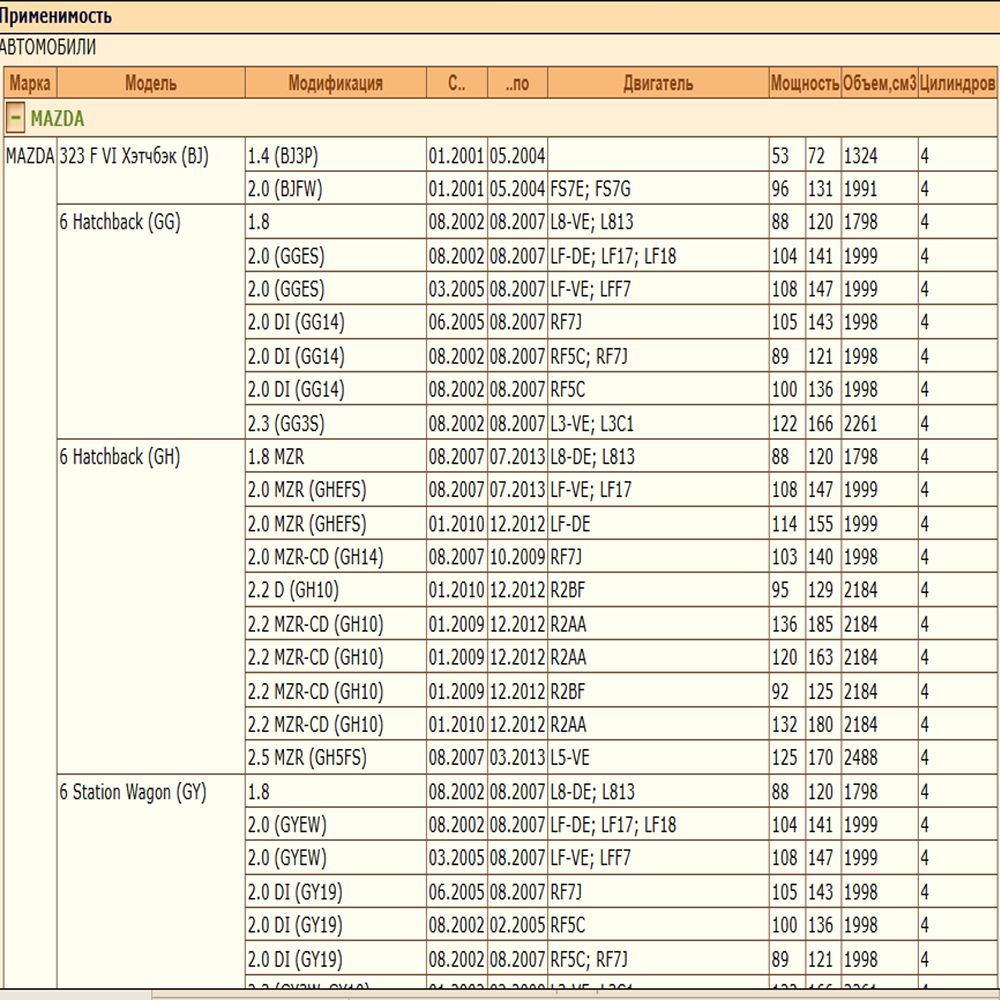1000x1000 pixels.
Task: Click engine cell L8-DE; L813 in 1.8 MZR row
Action: [x=658, y=456]
